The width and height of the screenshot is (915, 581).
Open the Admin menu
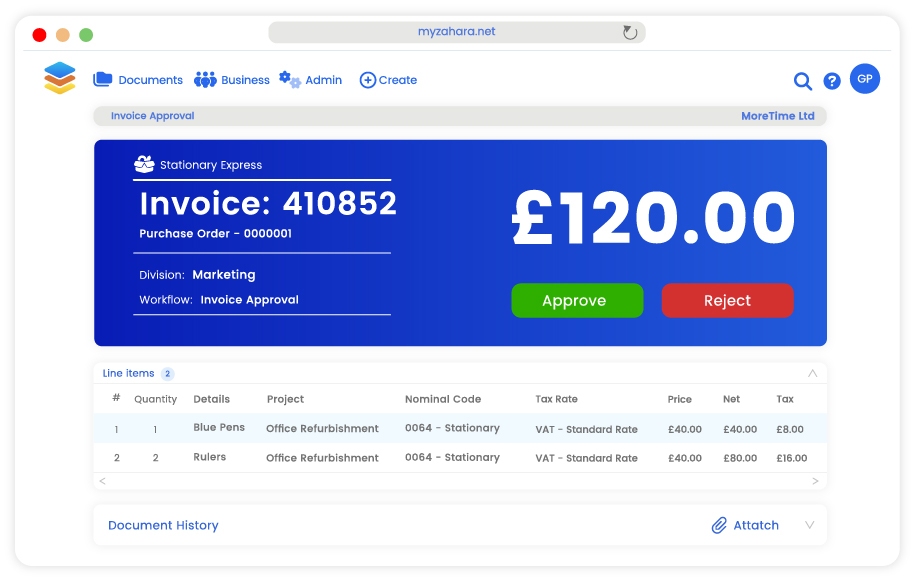323,80
